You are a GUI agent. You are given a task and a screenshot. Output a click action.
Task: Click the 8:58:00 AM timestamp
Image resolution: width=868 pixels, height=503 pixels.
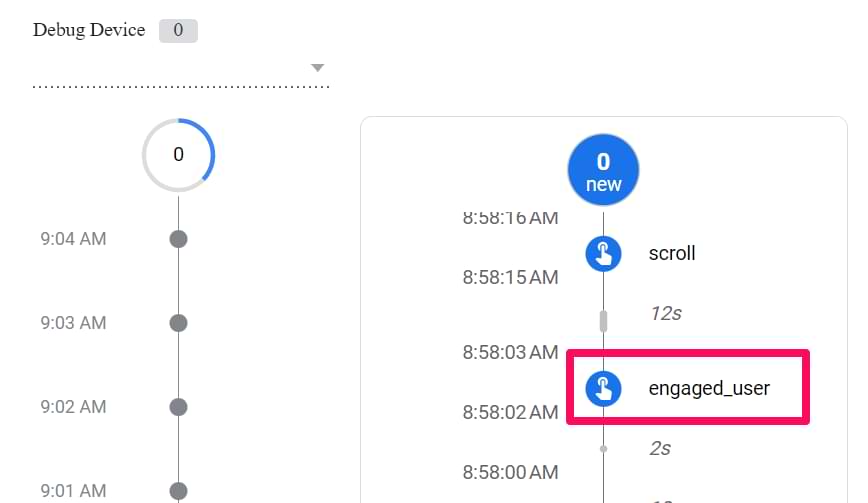click(510, 472)
